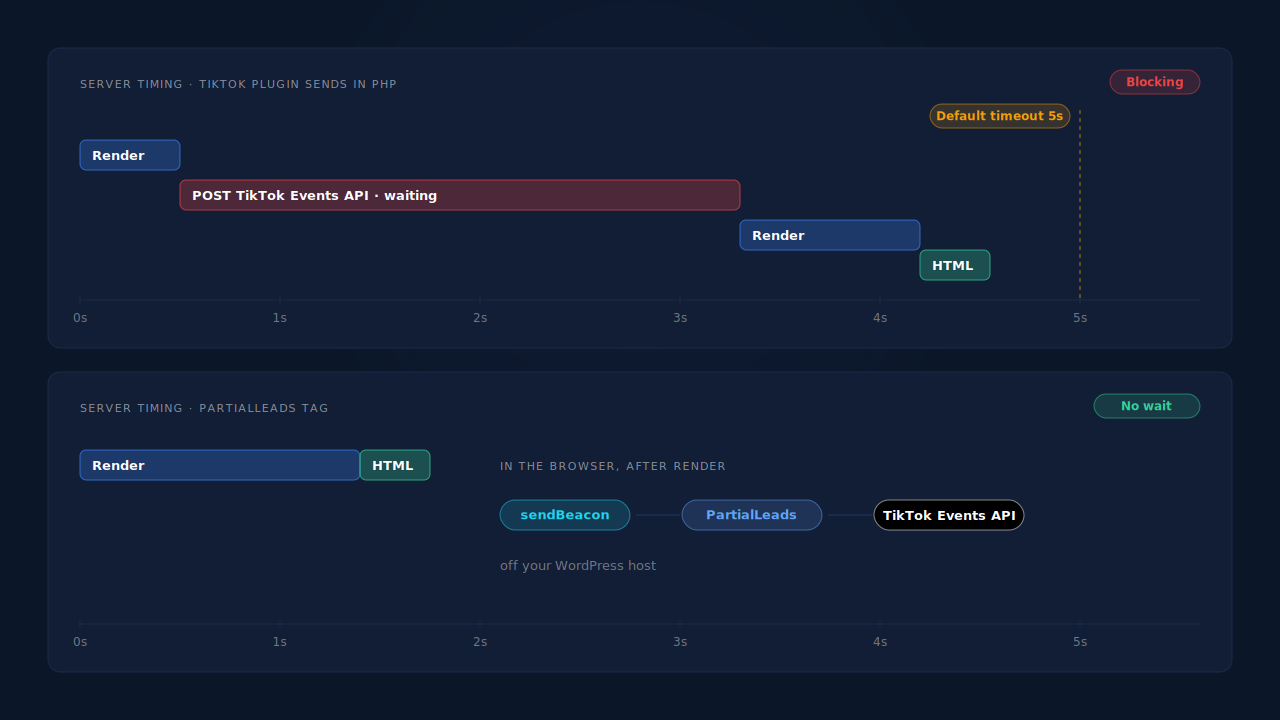Click the 5s axis label in the TikTok plugin timeline
The height and width of the screenshot is (720, 1280).
click(1080, 318)
